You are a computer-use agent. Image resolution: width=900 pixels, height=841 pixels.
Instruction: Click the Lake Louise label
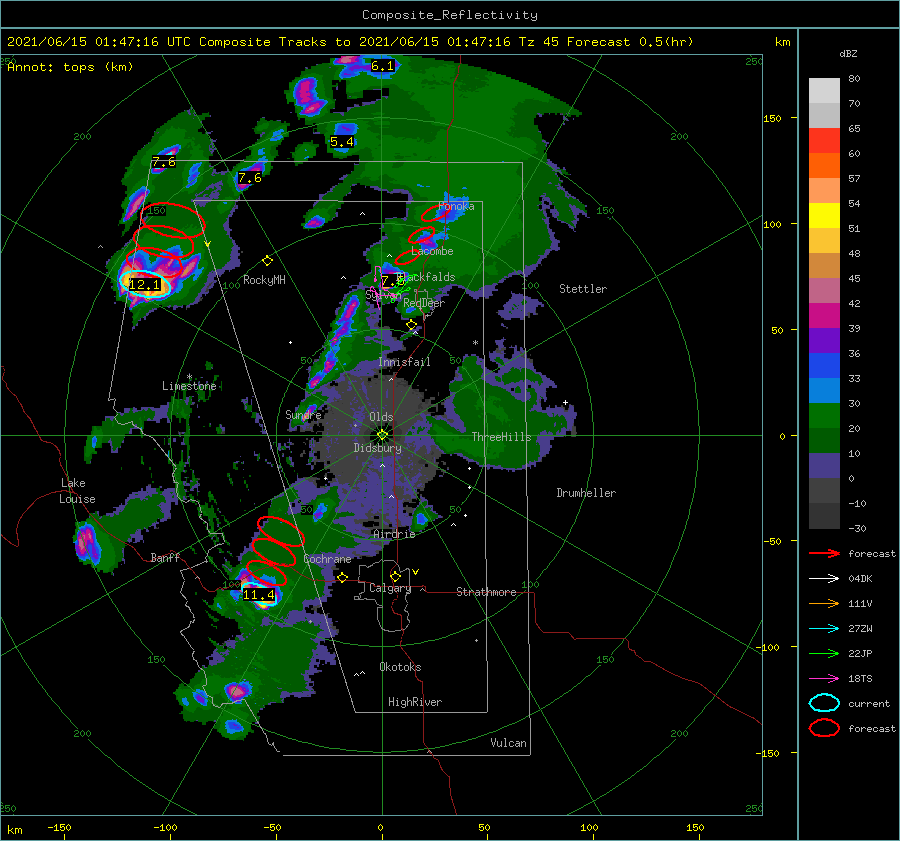[77, 491]
